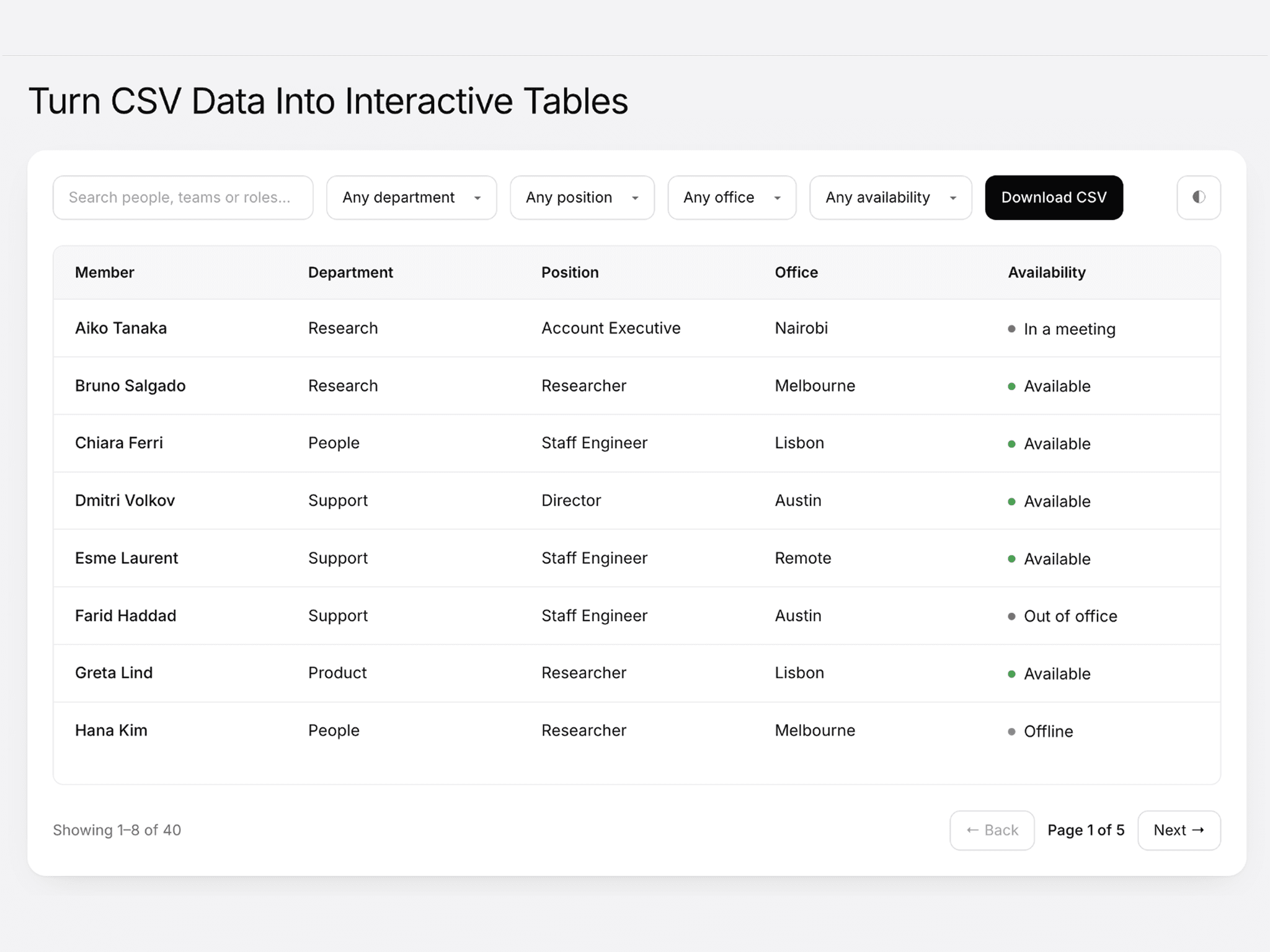Click Bruno Salgado's Melbourne office cell
1270x952 pixels.
815,386
